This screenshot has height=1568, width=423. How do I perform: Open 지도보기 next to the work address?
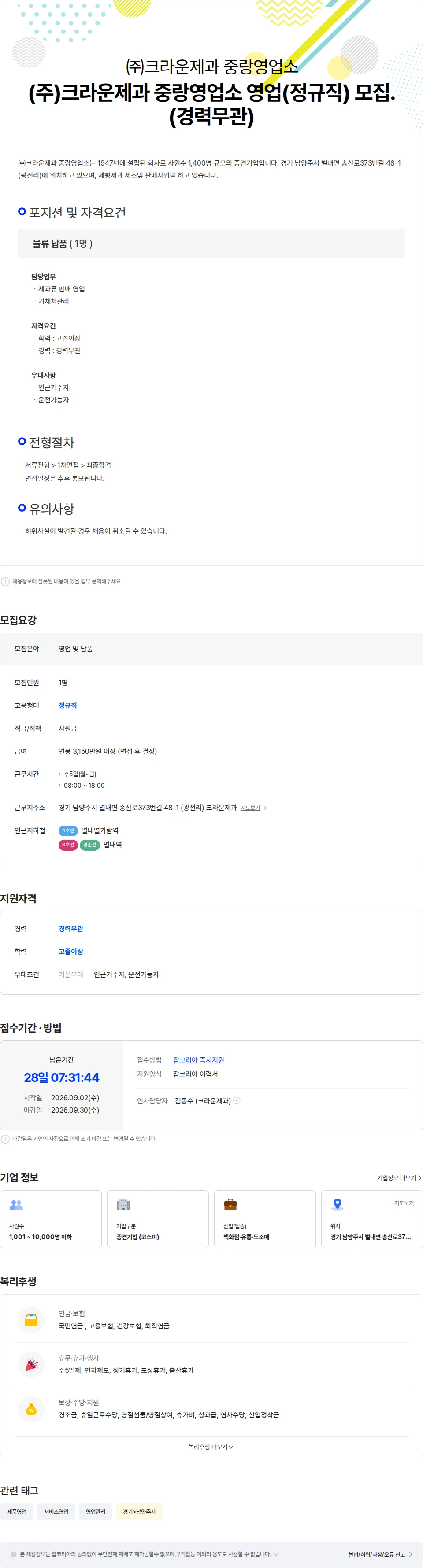click(250, 808)
